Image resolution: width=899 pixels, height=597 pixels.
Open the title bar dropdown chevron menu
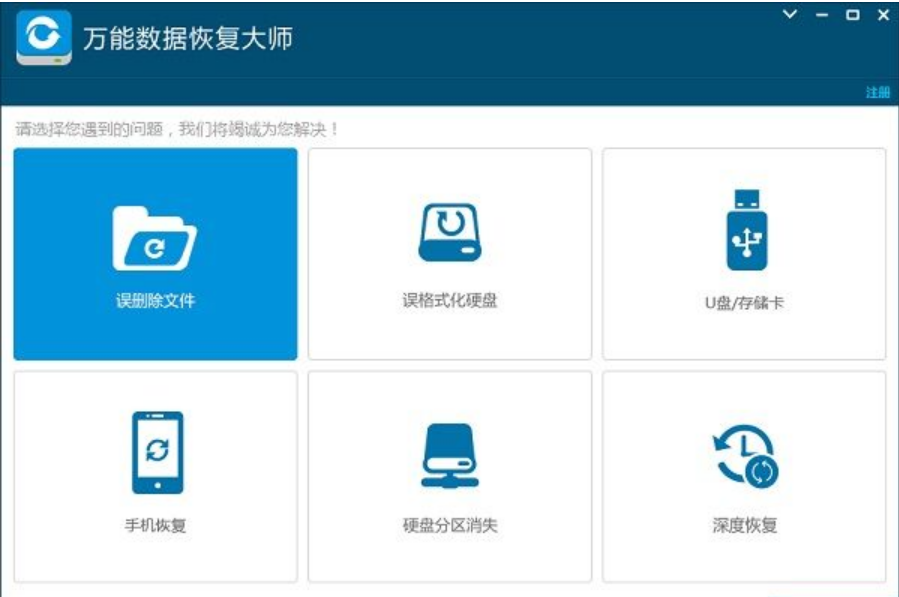click(790, 14)
